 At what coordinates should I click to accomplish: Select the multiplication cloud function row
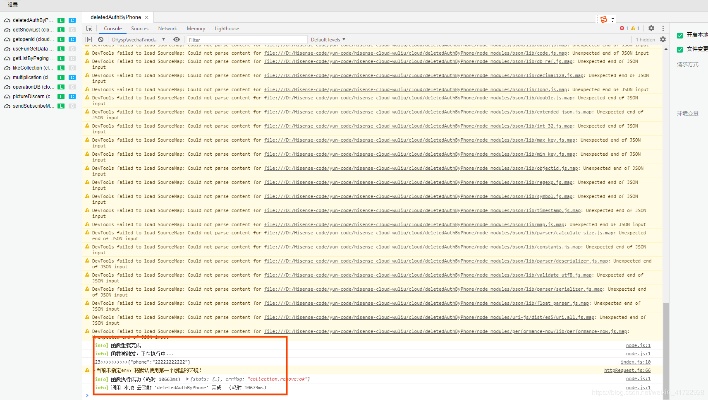(40, 77)
